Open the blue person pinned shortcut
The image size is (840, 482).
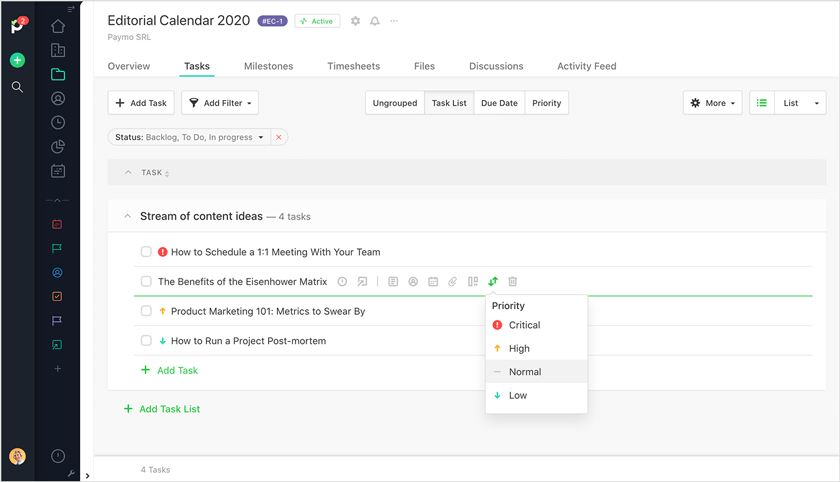(57, 273)
